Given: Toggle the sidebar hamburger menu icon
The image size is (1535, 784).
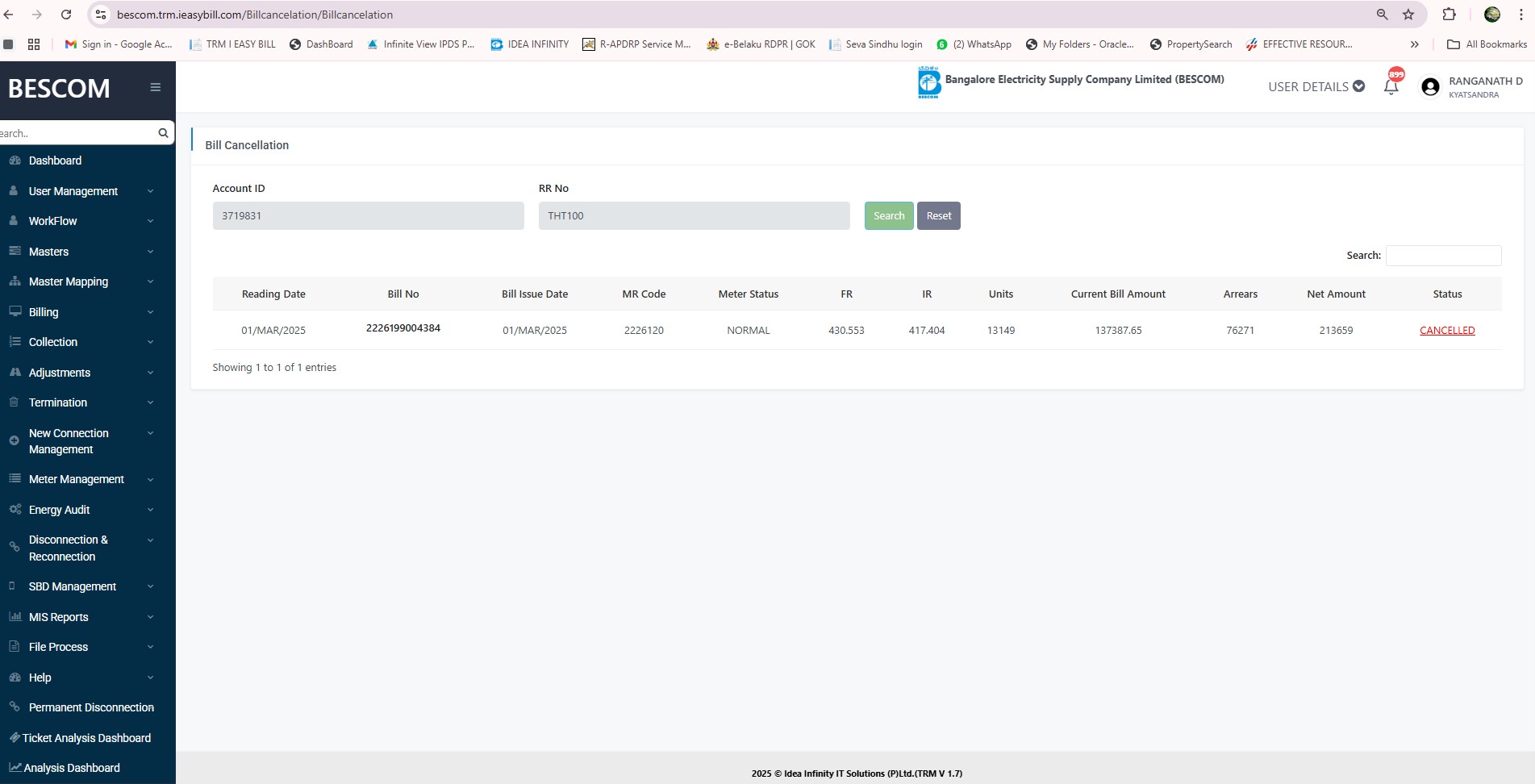Looking at the screenshot, I should (x=156, y=87).
